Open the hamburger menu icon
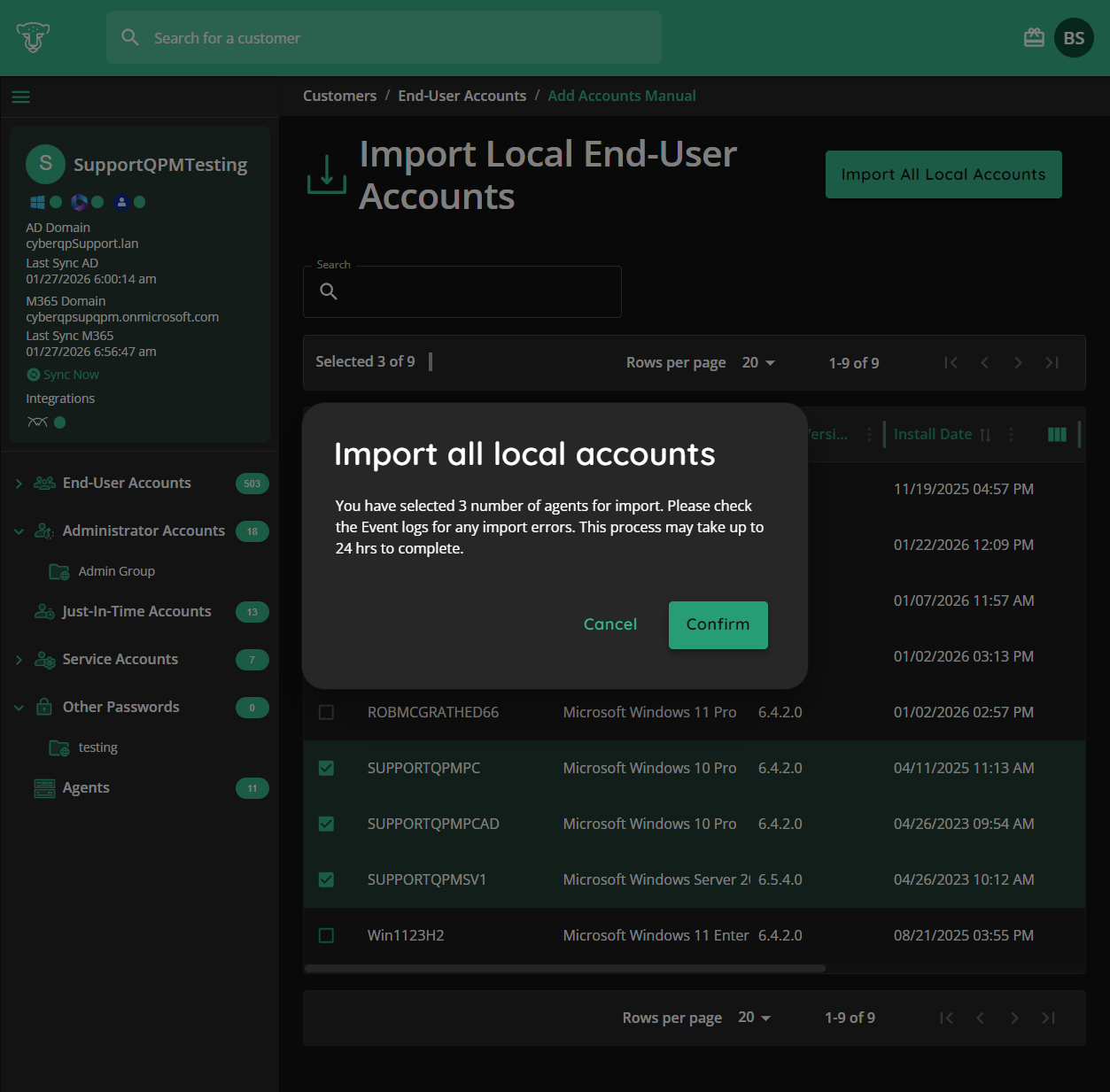Screen dimensions: 1110x1092 pos(20,97)
